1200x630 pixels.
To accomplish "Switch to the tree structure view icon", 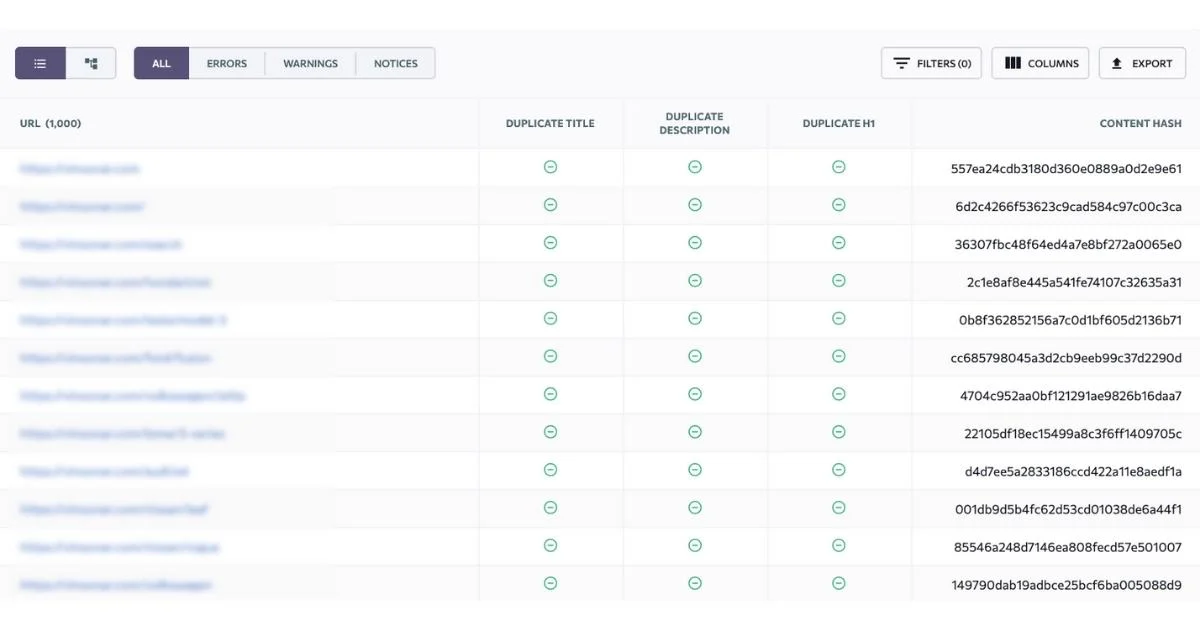I will (x=91, y=63).
